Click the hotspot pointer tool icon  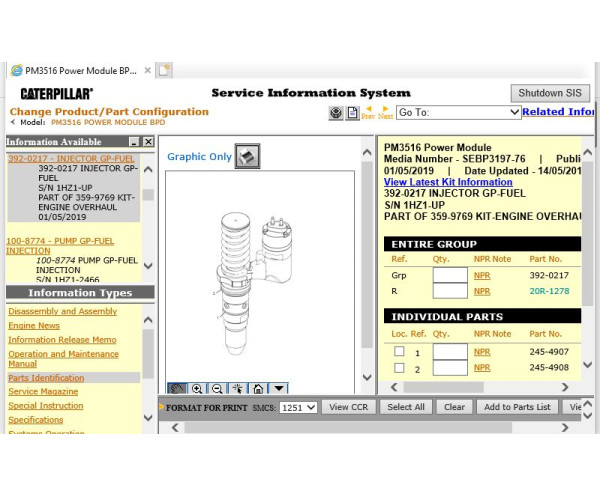(x=238, y=388)
